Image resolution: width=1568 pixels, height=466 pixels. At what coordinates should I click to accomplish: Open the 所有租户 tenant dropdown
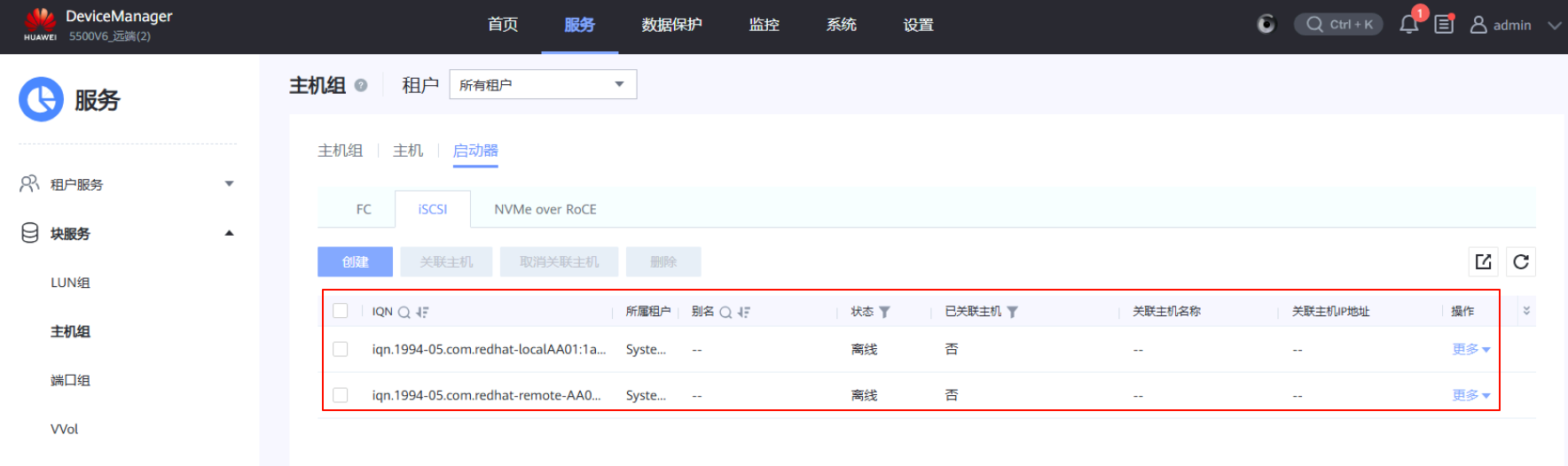coord(543,85)
